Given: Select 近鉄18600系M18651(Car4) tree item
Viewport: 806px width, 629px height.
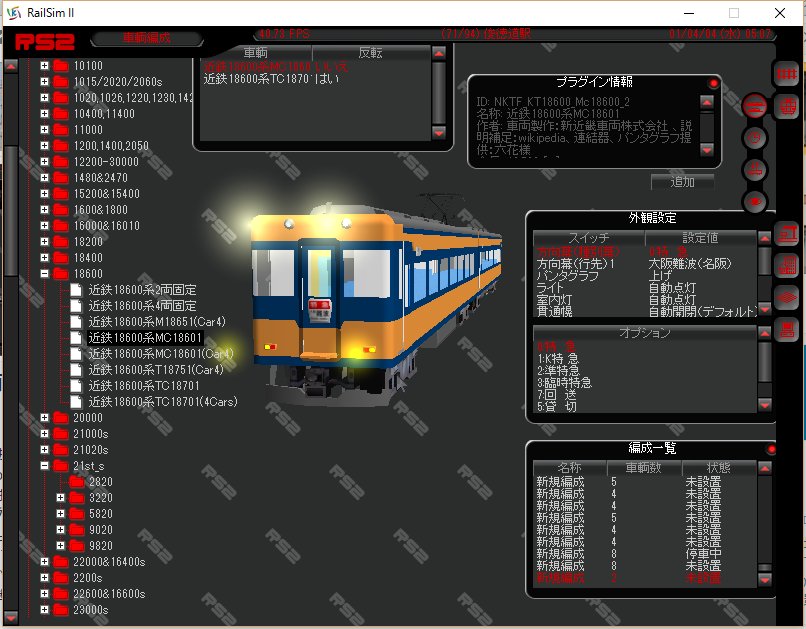Looking at the screenshot, I should click(x=157, y=322).
